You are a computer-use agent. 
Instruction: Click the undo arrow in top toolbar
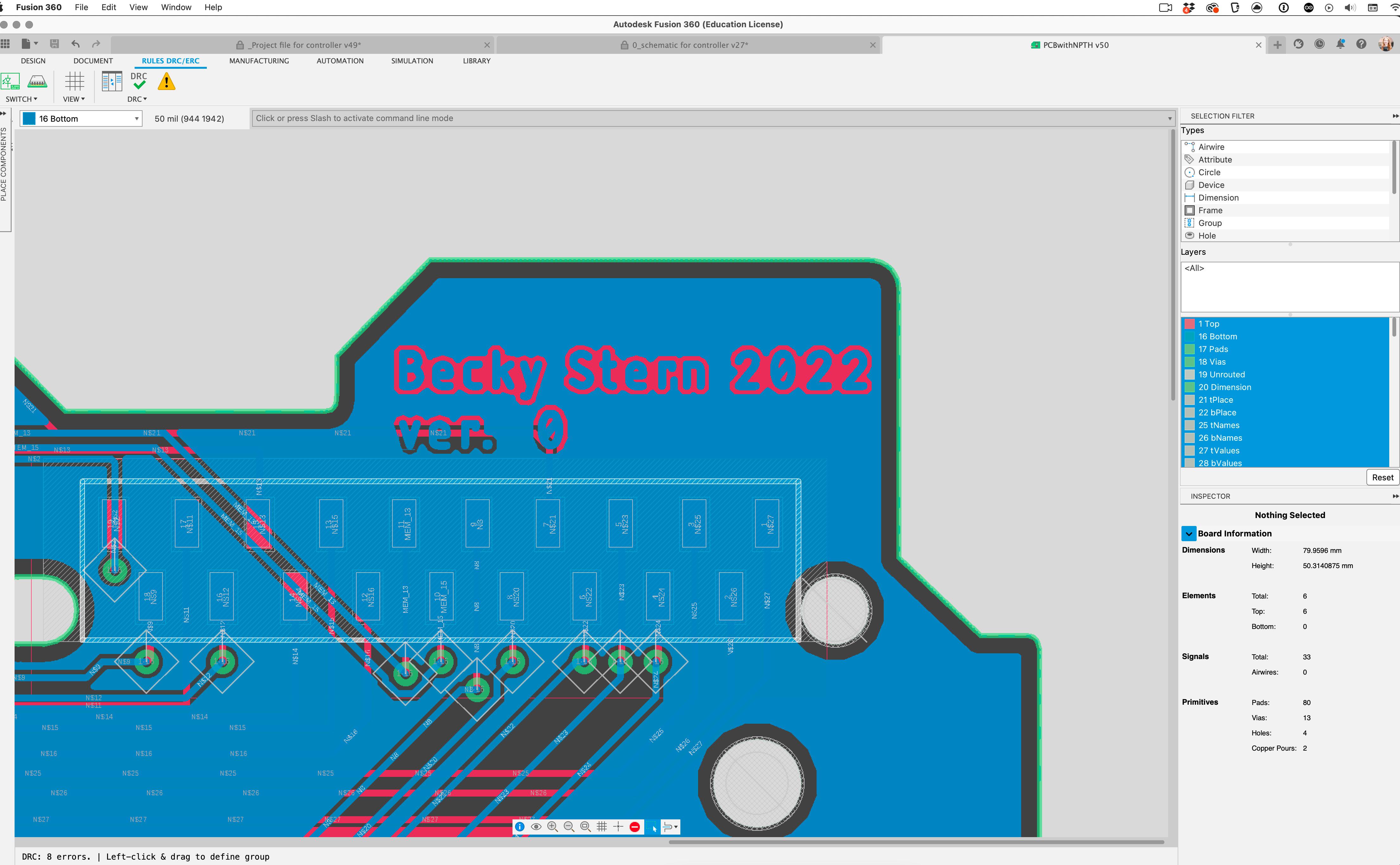(75, 44)
